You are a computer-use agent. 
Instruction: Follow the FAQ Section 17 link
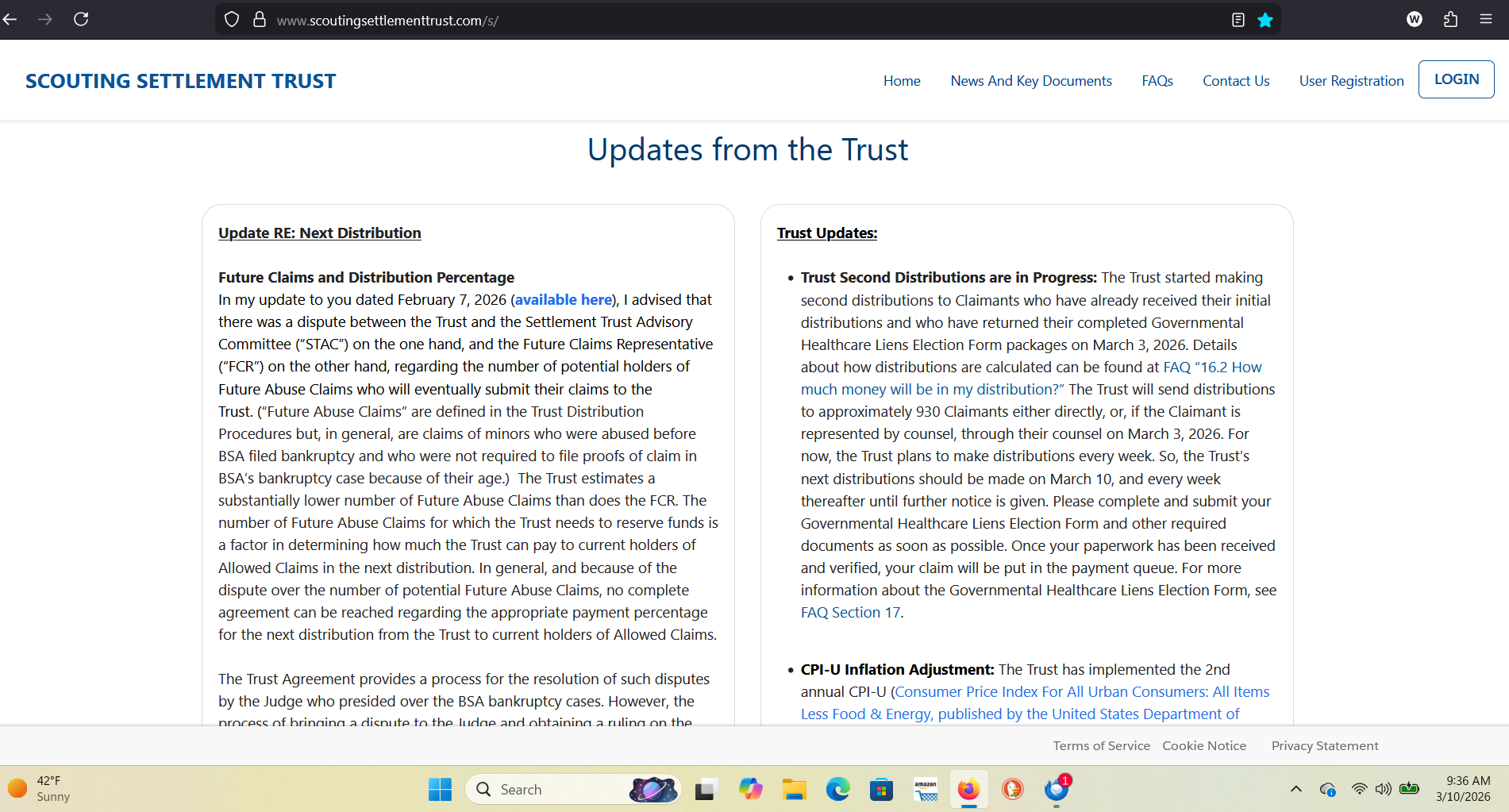coord(850,613)
